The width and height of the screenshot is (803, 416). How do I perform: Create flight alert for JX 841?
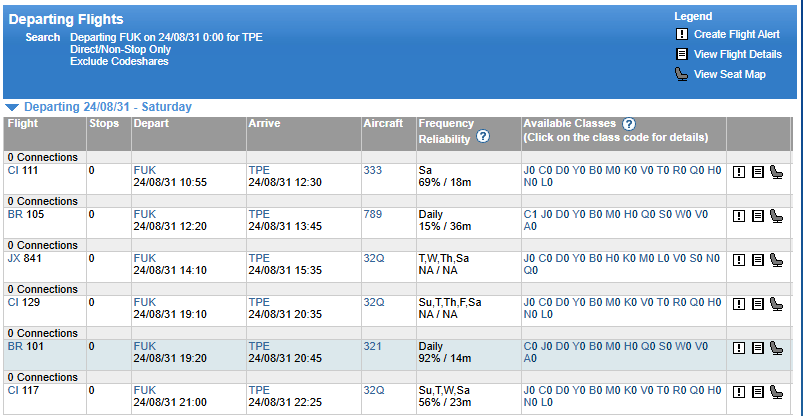pyautogui.click(x=738, y=260)
